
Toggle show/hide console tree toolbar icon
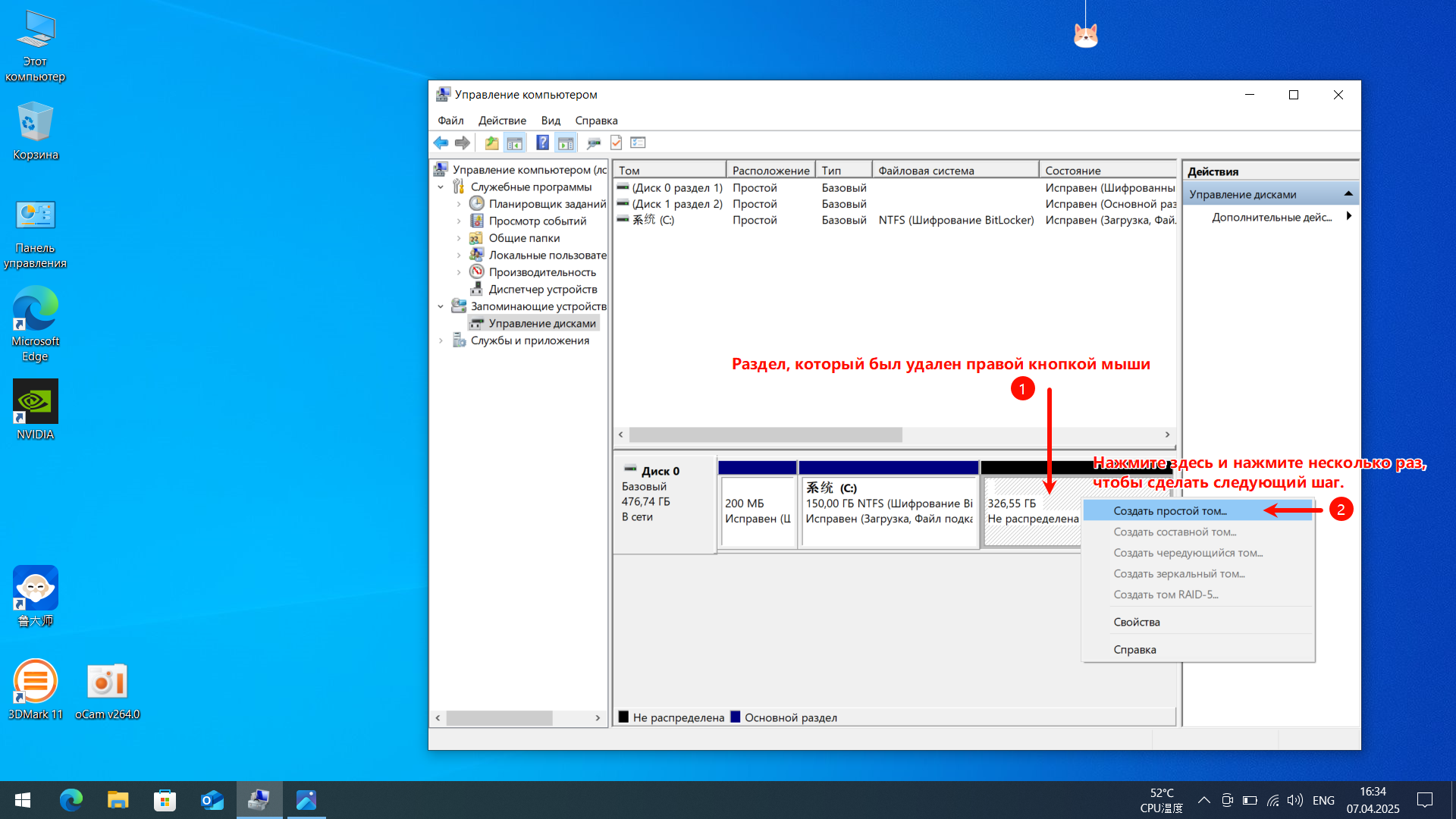515,143
